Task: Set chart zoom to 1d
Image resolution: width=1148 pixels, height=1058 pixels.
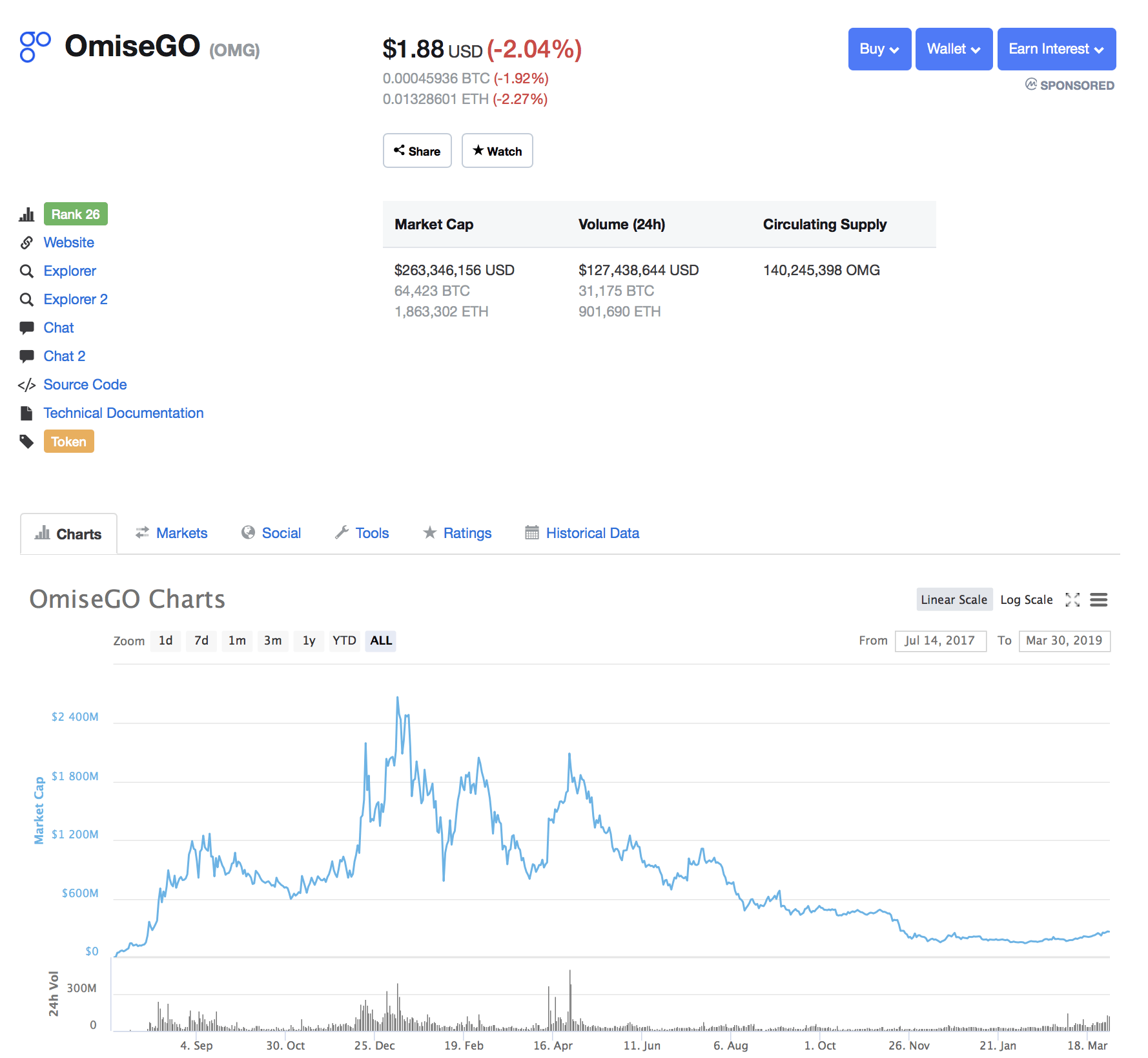Action: click(x=166, y=641)
